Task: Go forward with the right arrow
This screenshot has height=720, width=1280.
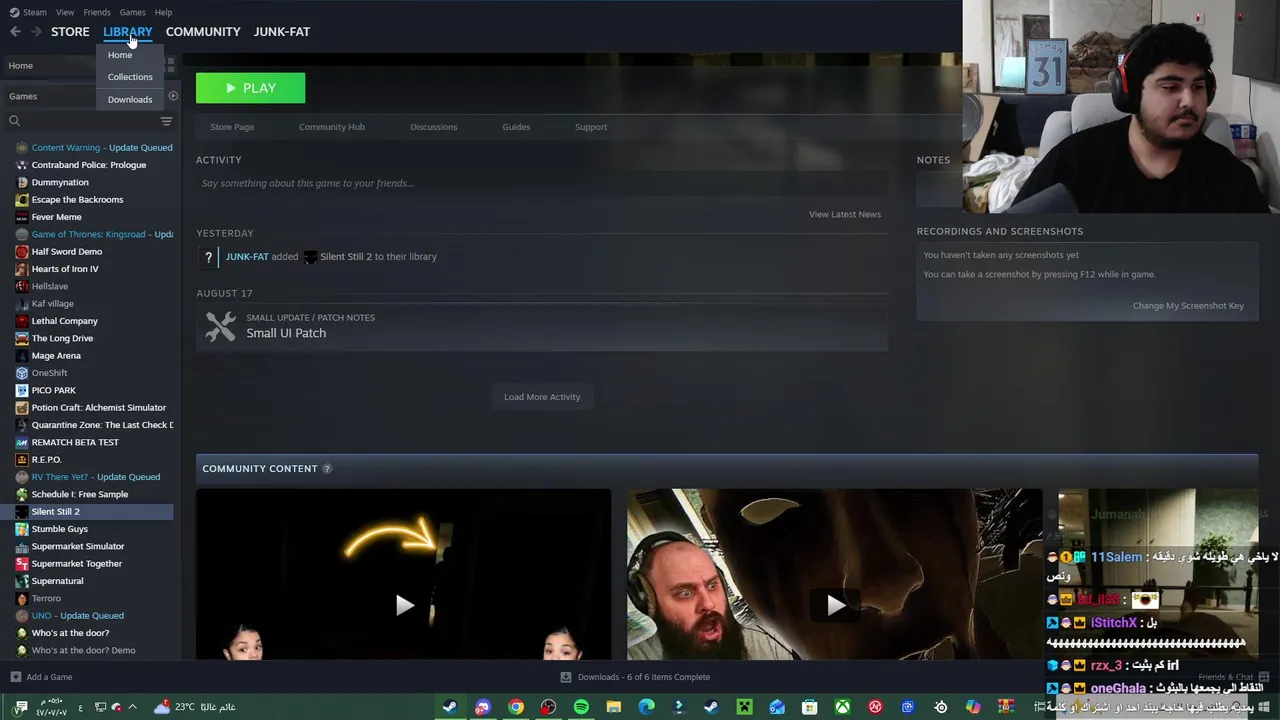Action: [x=36, y=32]
